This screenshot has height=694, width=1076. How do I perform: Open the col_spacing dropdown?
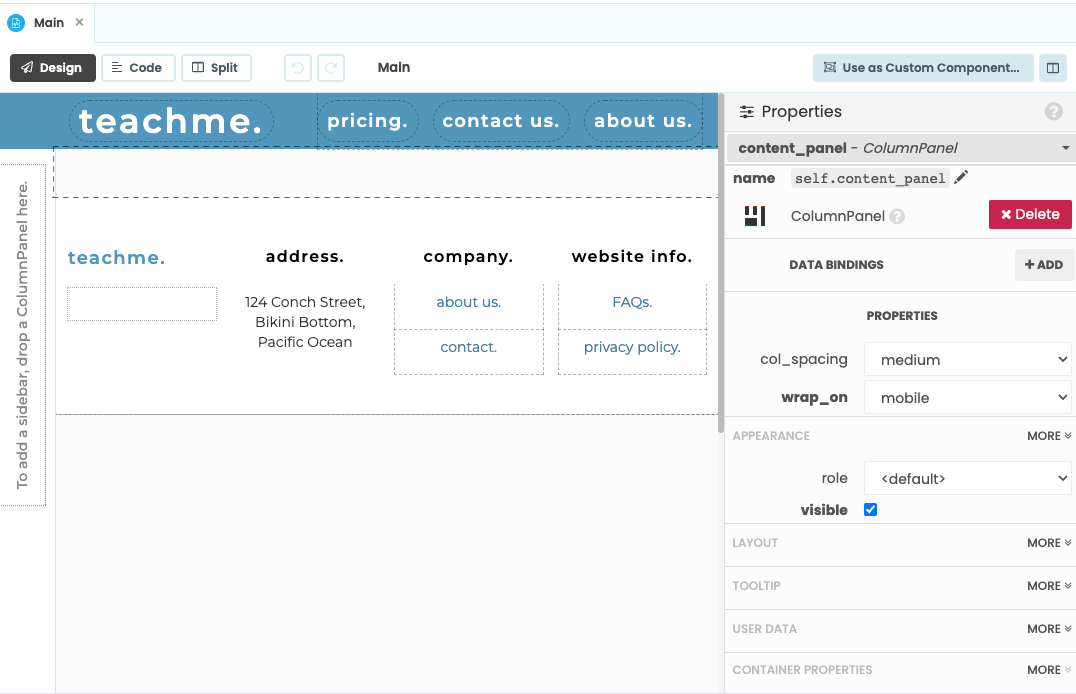[x=967, y=359]
